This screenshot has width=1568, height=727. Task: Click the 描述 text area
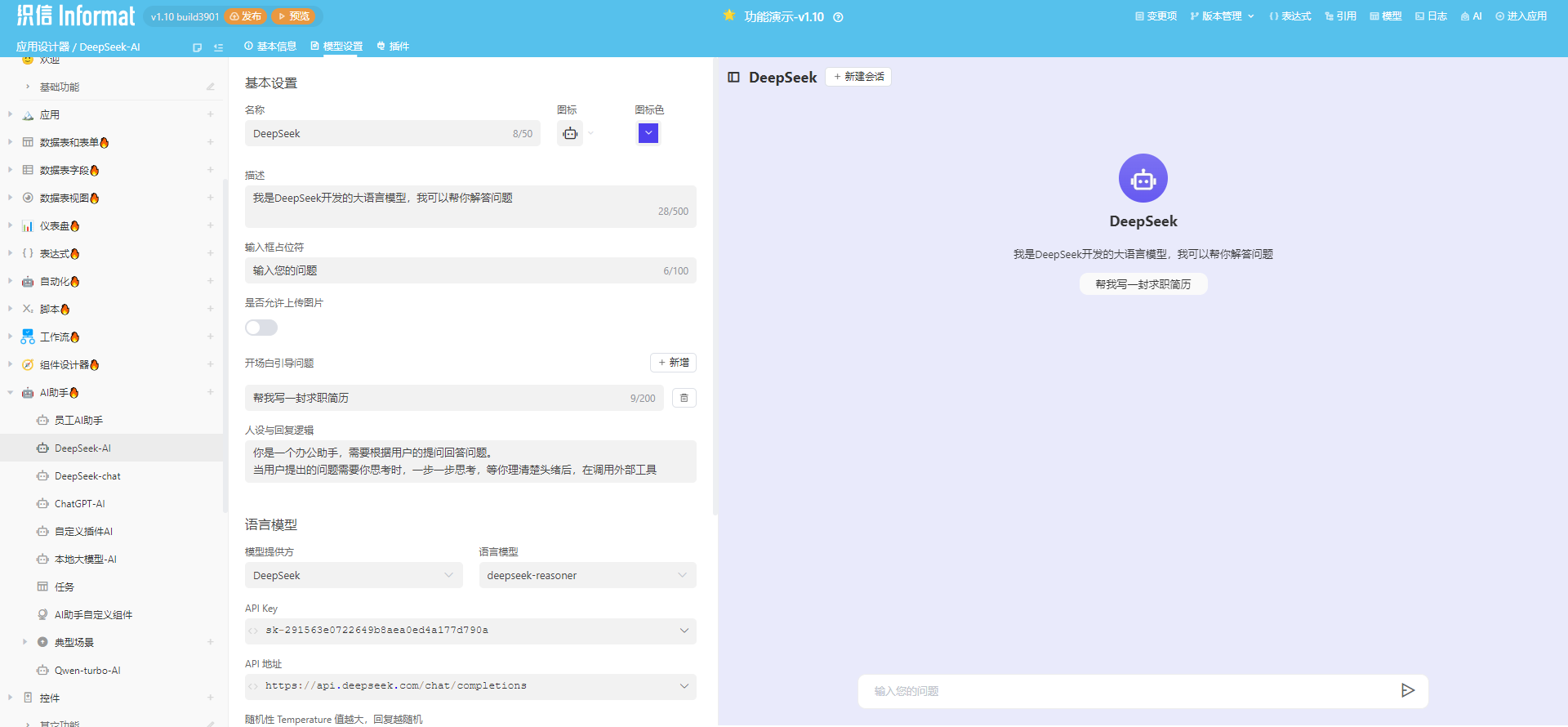[x=470, y=207]
